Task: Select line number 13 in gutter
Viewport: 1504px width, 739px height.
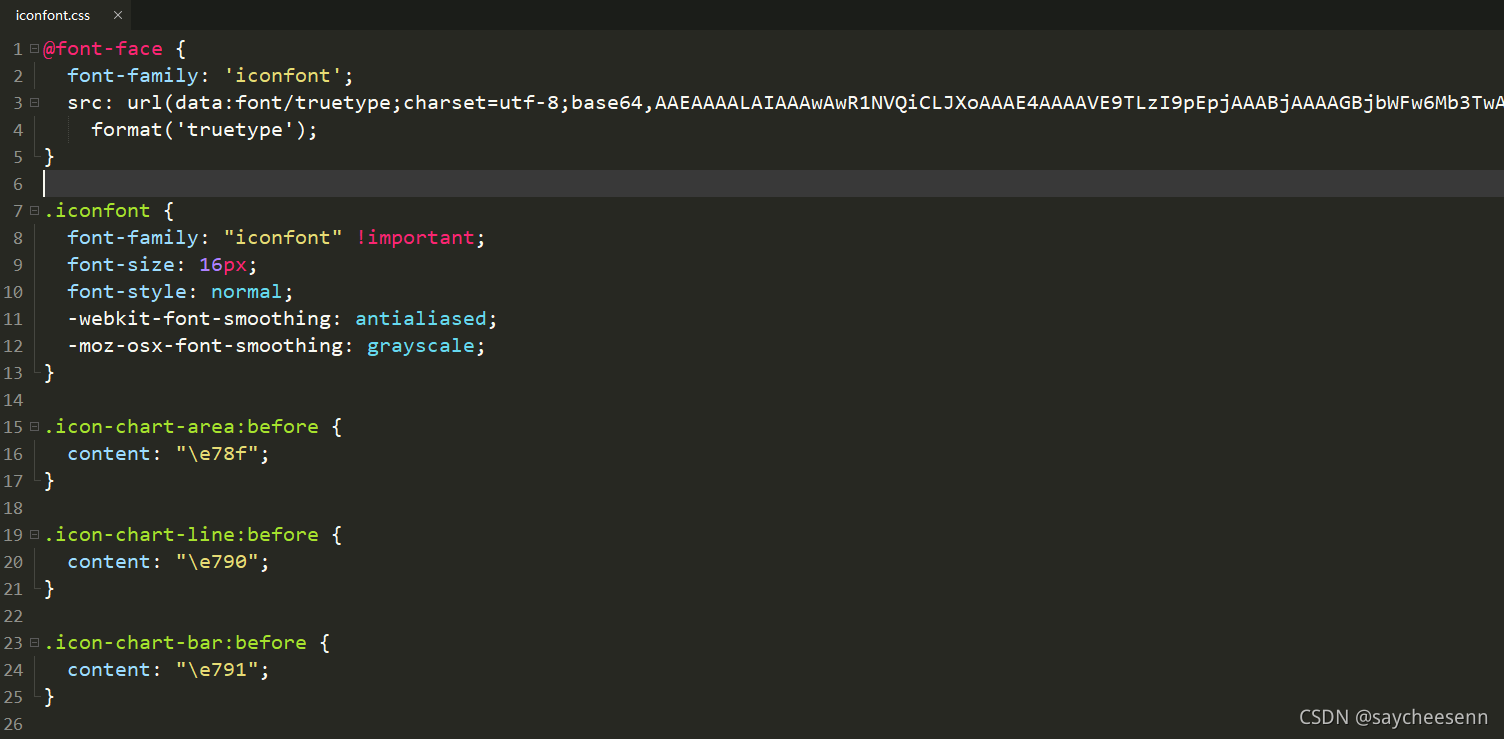Action: [x=14, y=373]
